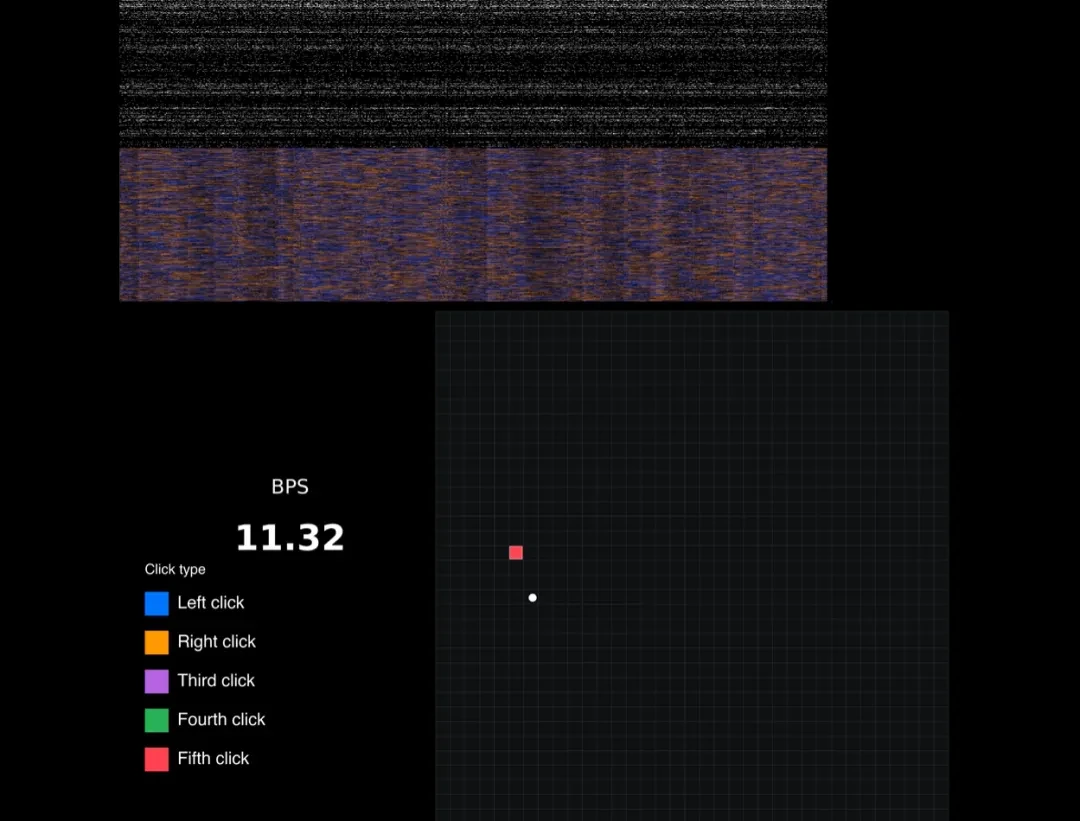1080x821 pixels.
Task: Select the 'Third click' legend label
Action: click(x=216, y=680)
